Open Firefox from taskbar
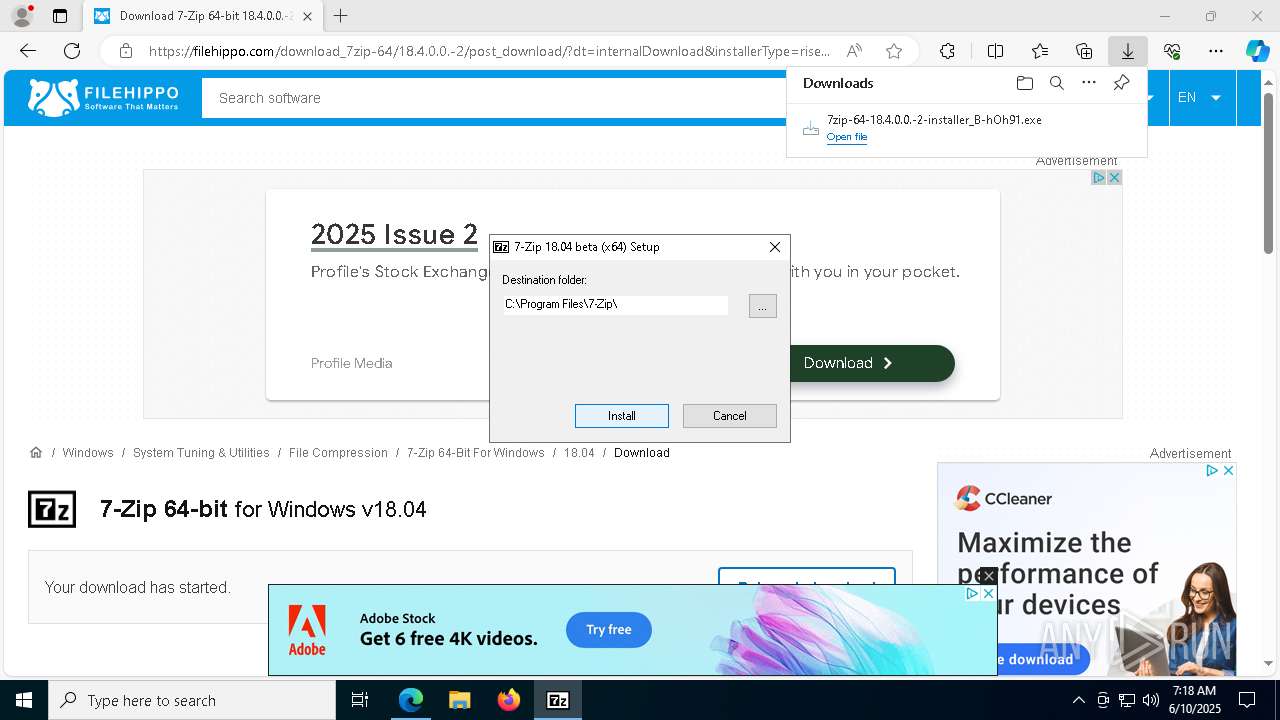 click(x=508, y=700)
